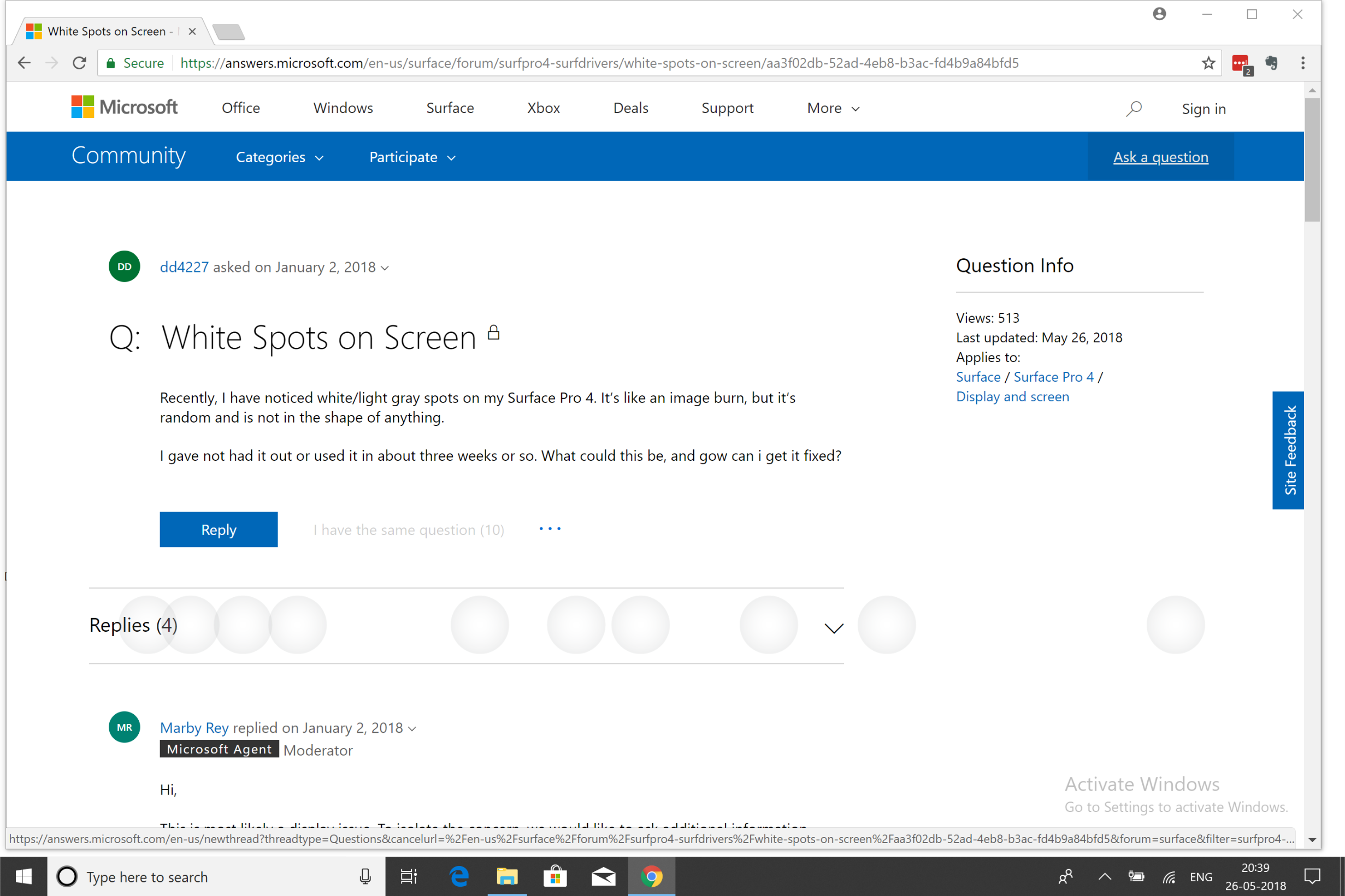Screen dimensions: 1345x896
Task: Open the Support menu item
Action: (727, 108)
